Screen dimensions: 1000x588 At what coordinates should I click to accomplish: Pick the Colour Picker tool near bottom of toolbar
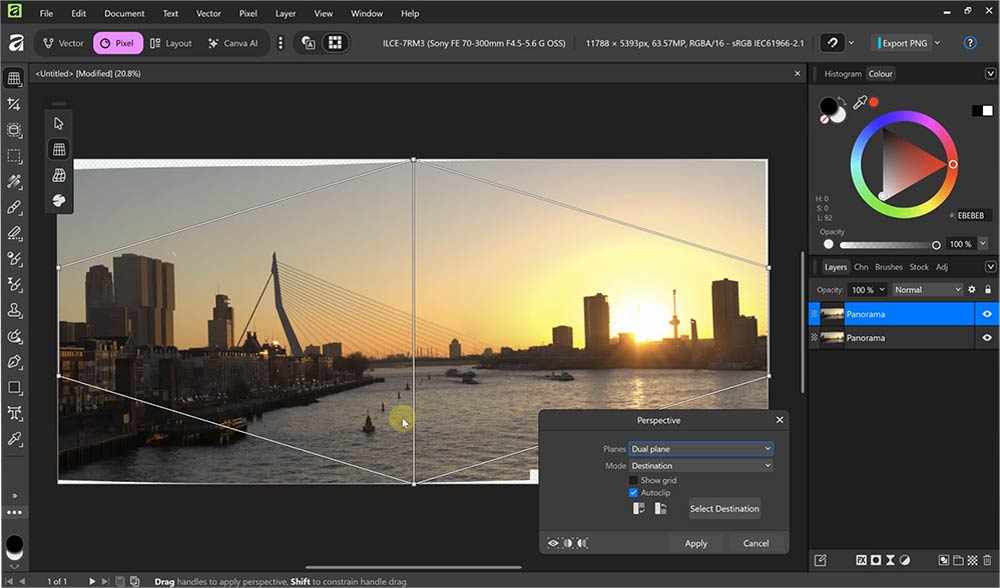coord(14,438)
